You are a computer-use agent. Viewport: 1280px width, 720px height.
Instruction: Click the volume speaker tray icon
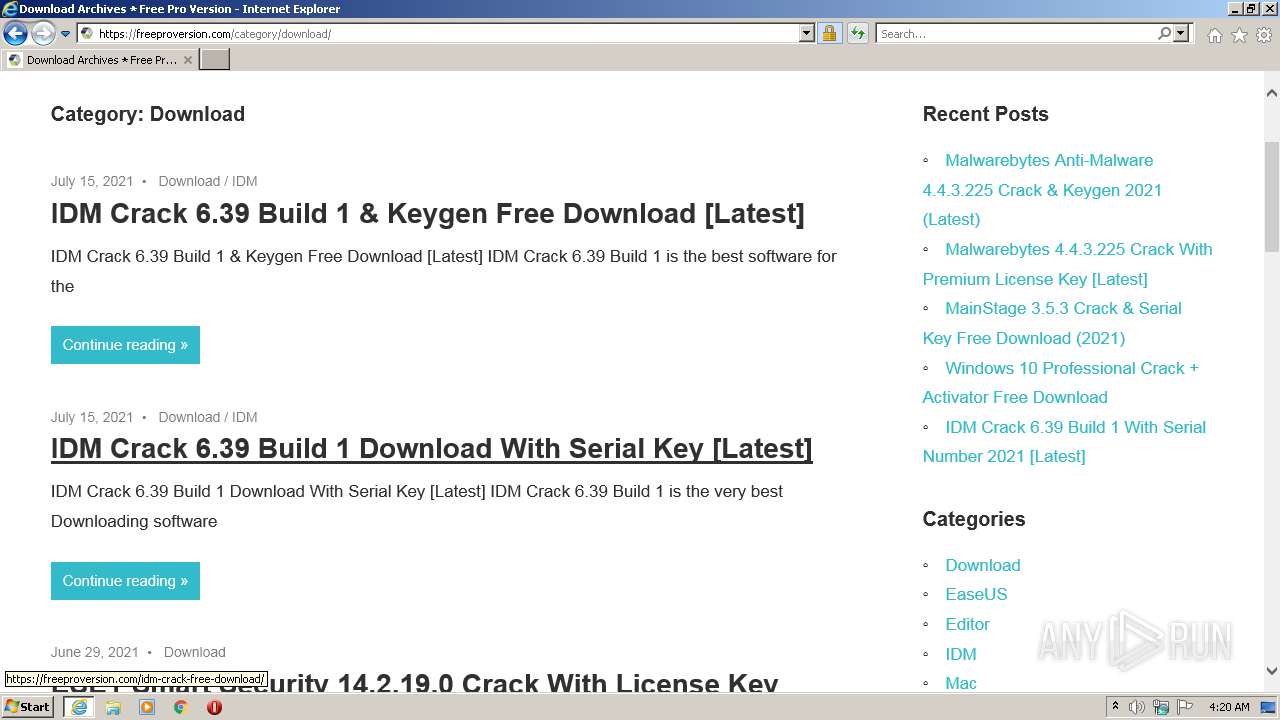[1137, 707]
